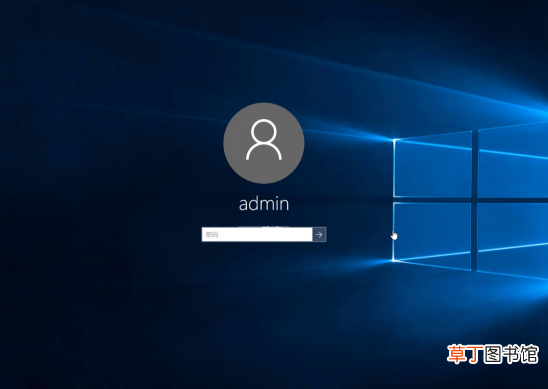
Task: Click the admin username text
Action: tap(264, 204)
